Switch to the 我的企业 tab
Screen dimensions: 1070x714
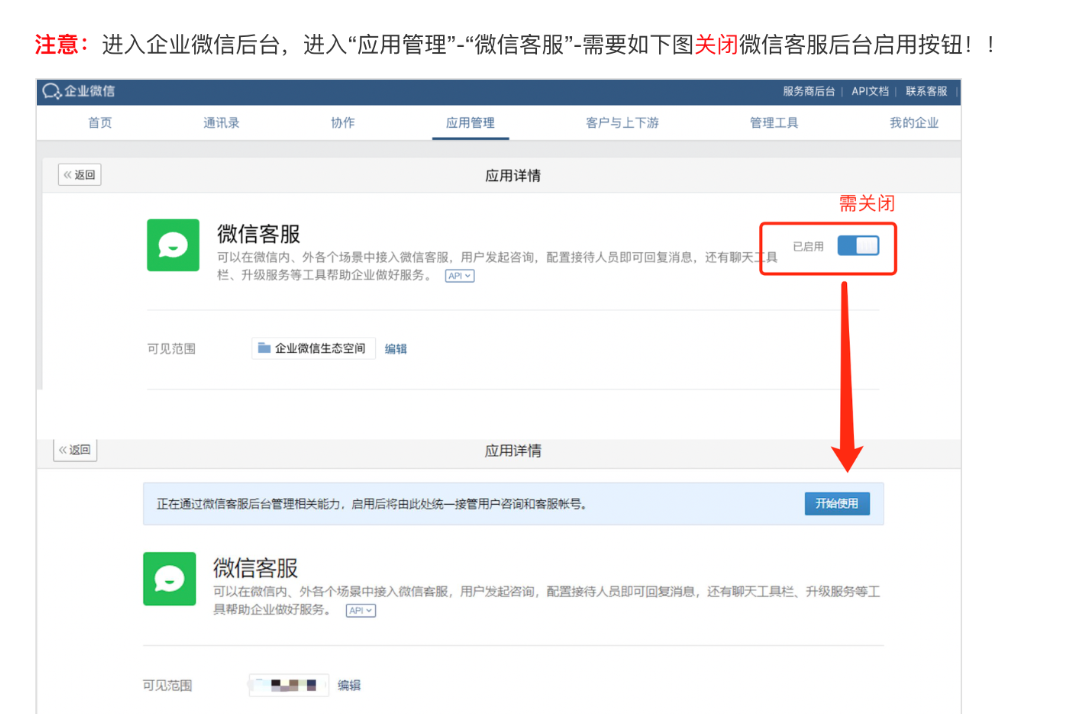coord(914,123)
